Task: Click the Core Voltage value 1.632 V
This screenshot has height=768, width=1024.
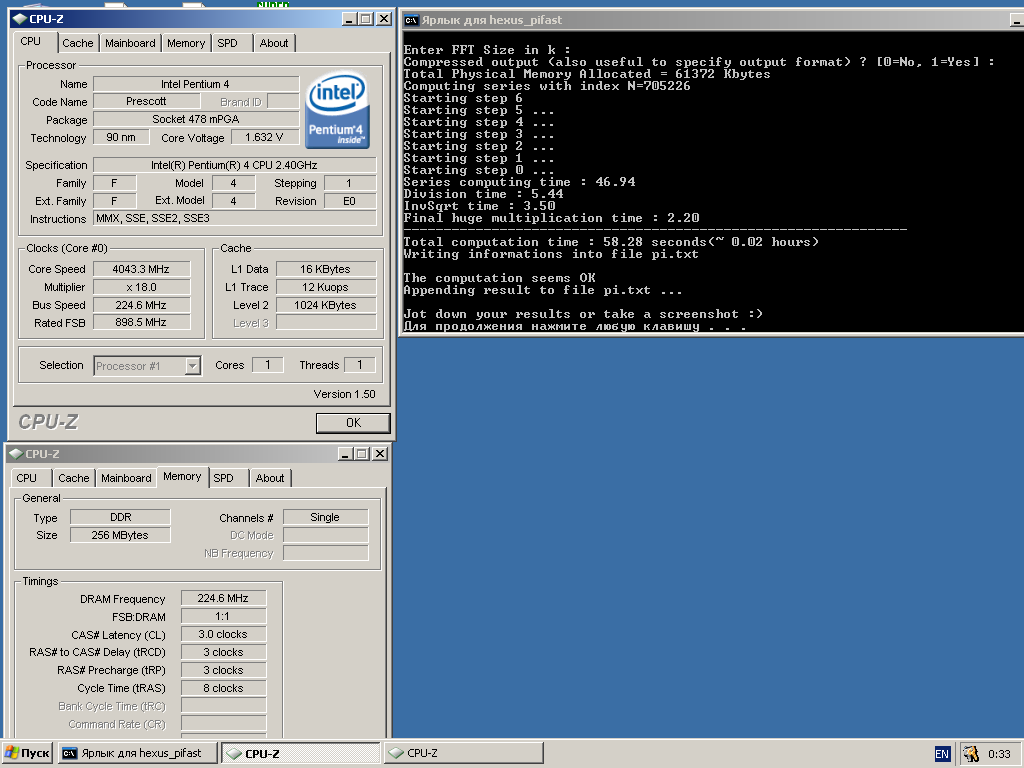Action: click(264, 137)
